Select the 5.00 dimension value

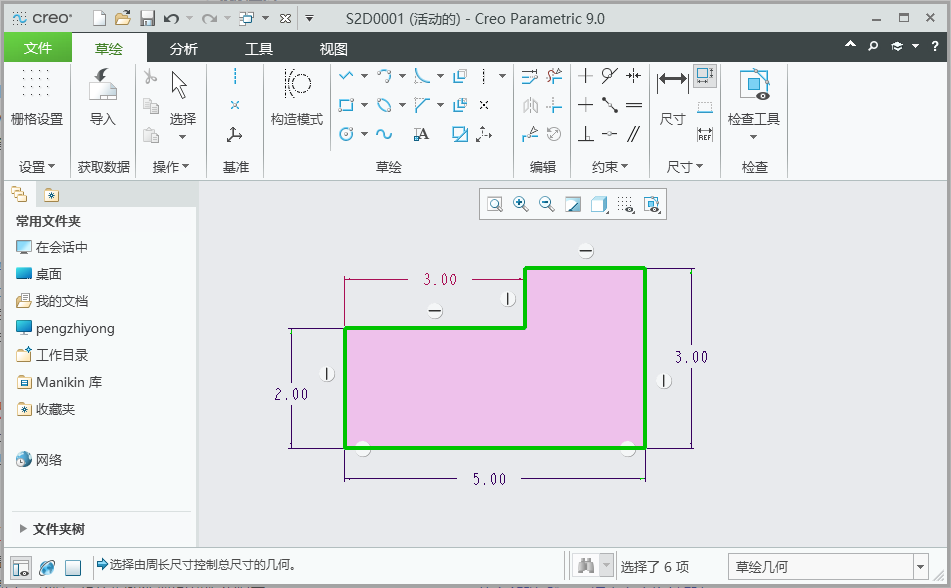[489, 479]
